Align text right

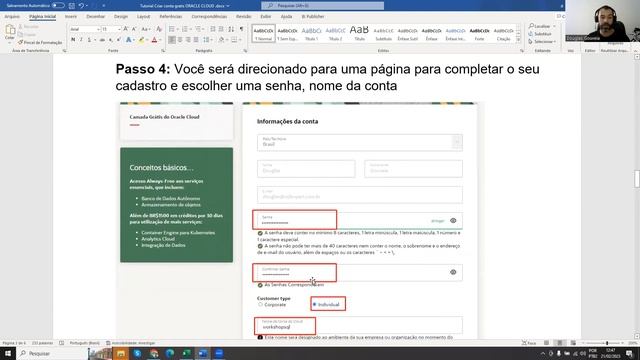(x=188, y=40)
